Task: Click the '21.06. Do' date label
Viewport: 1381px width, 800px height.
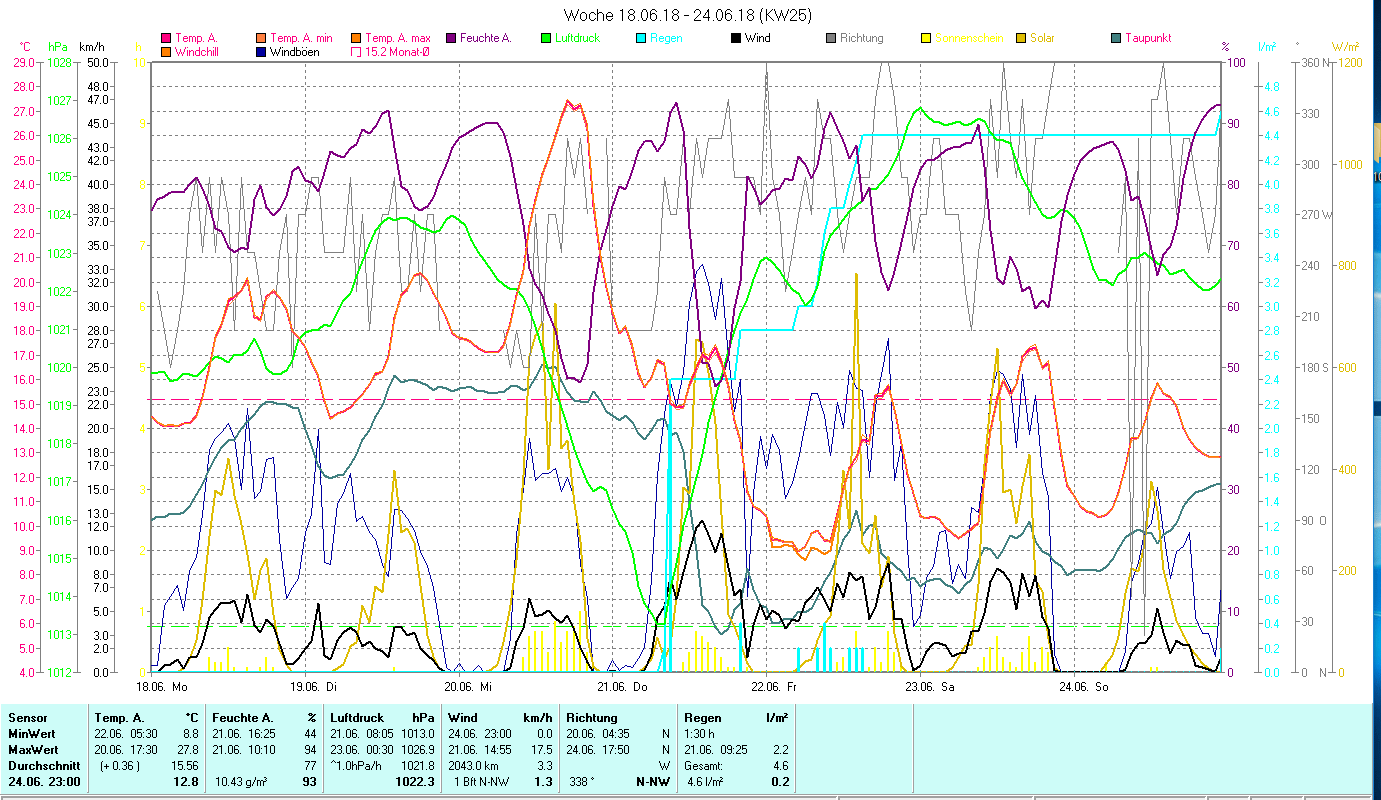Action: (x=623, y=687)
